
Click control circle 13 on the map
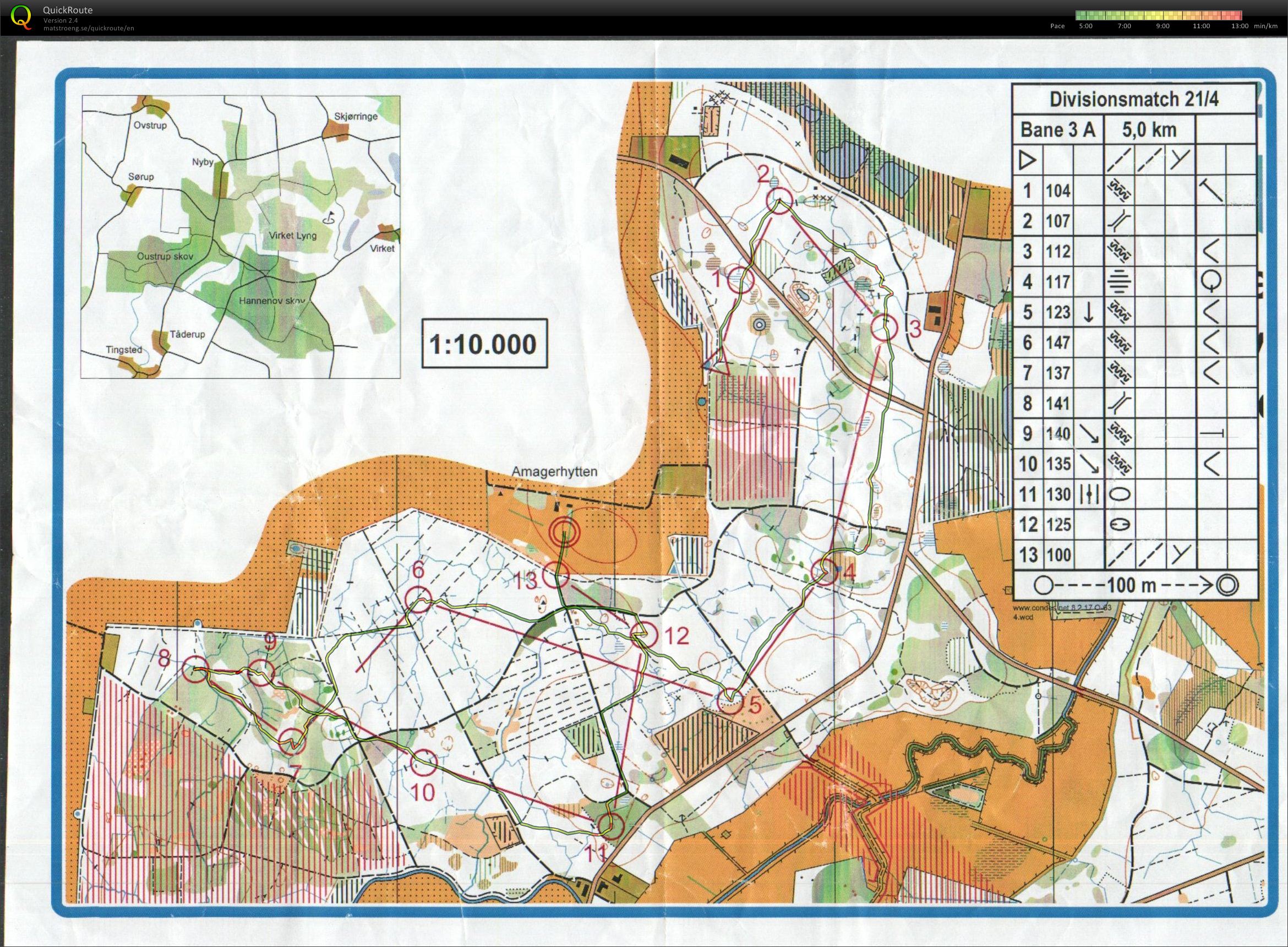coord(556,574)
